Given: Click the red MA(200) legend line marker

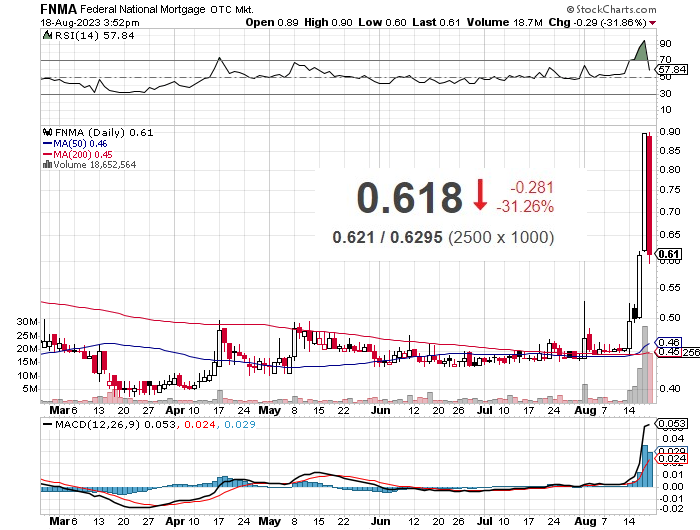Looking at the screenshot, I should click(47, 154).
